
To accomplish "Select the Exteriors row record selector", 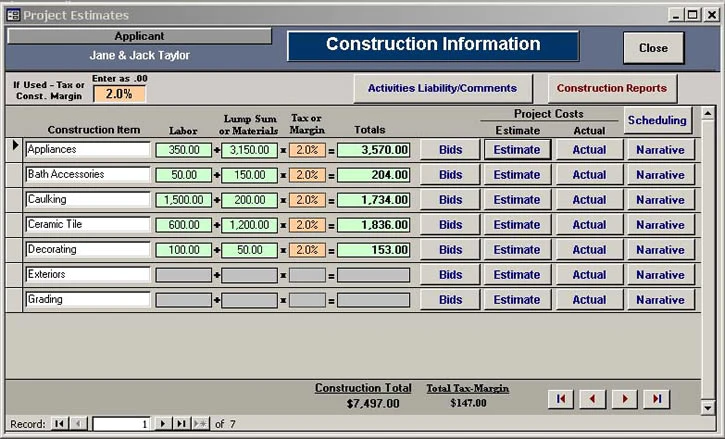I will point(14,274).
